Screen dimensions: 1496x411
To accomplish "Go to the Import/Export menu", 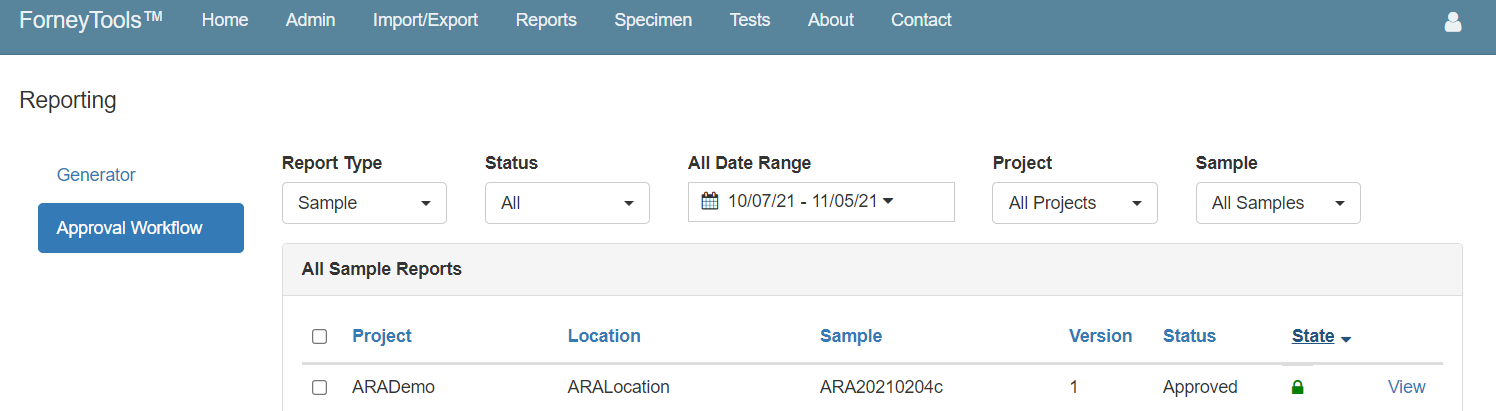I will (425, 20).
